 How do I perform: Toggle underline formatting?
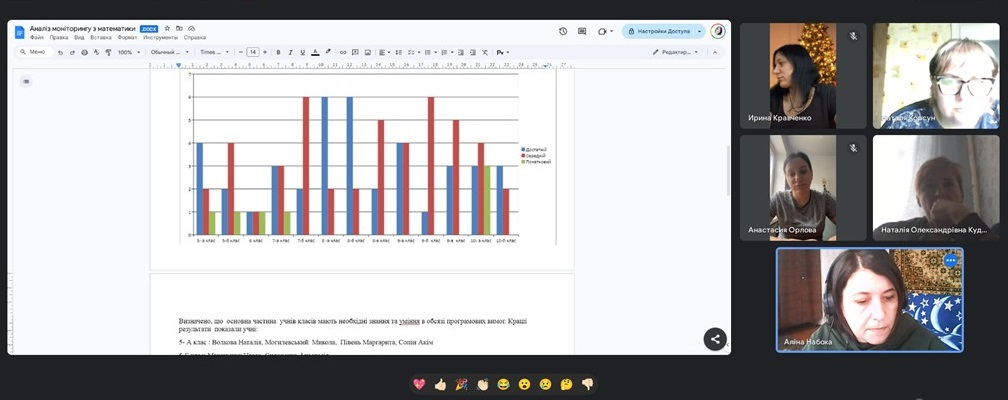pos(302,52)
